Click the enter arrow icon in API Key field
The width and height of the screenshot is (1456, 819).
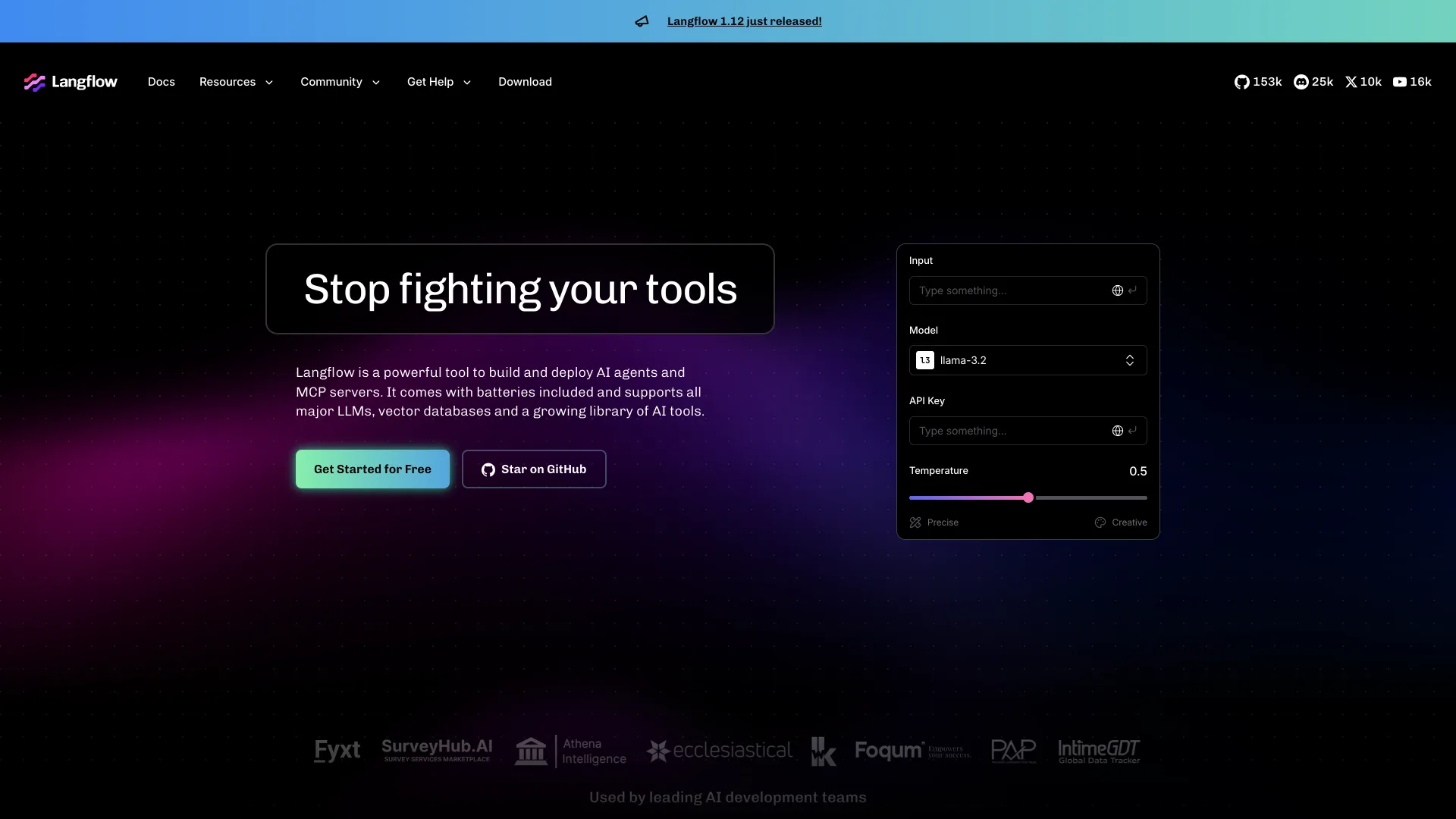tap(1132, 431)
